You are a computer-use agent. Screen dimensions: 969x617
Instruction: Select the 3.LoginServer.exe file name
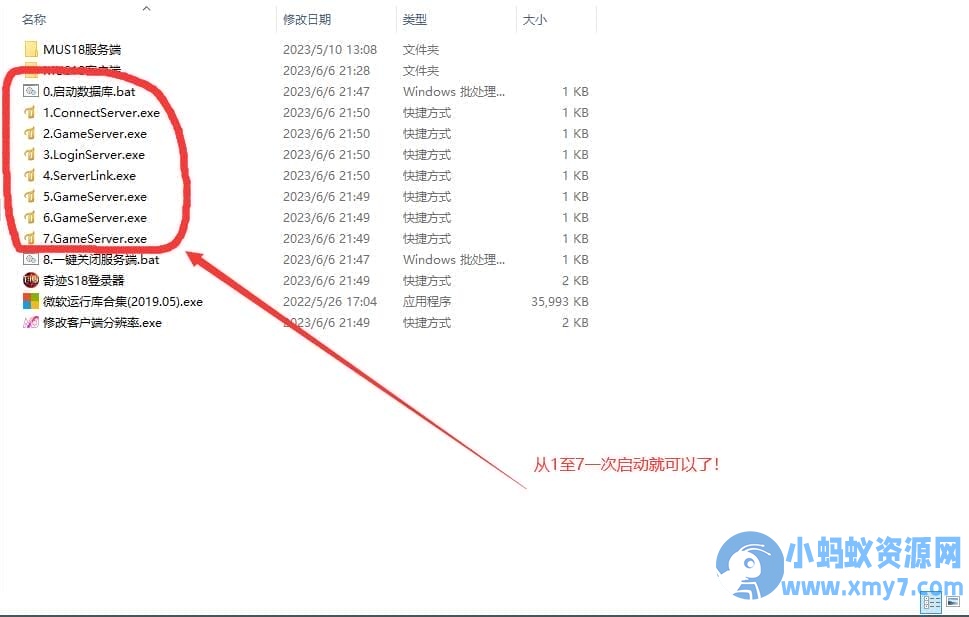pos(94,155)
